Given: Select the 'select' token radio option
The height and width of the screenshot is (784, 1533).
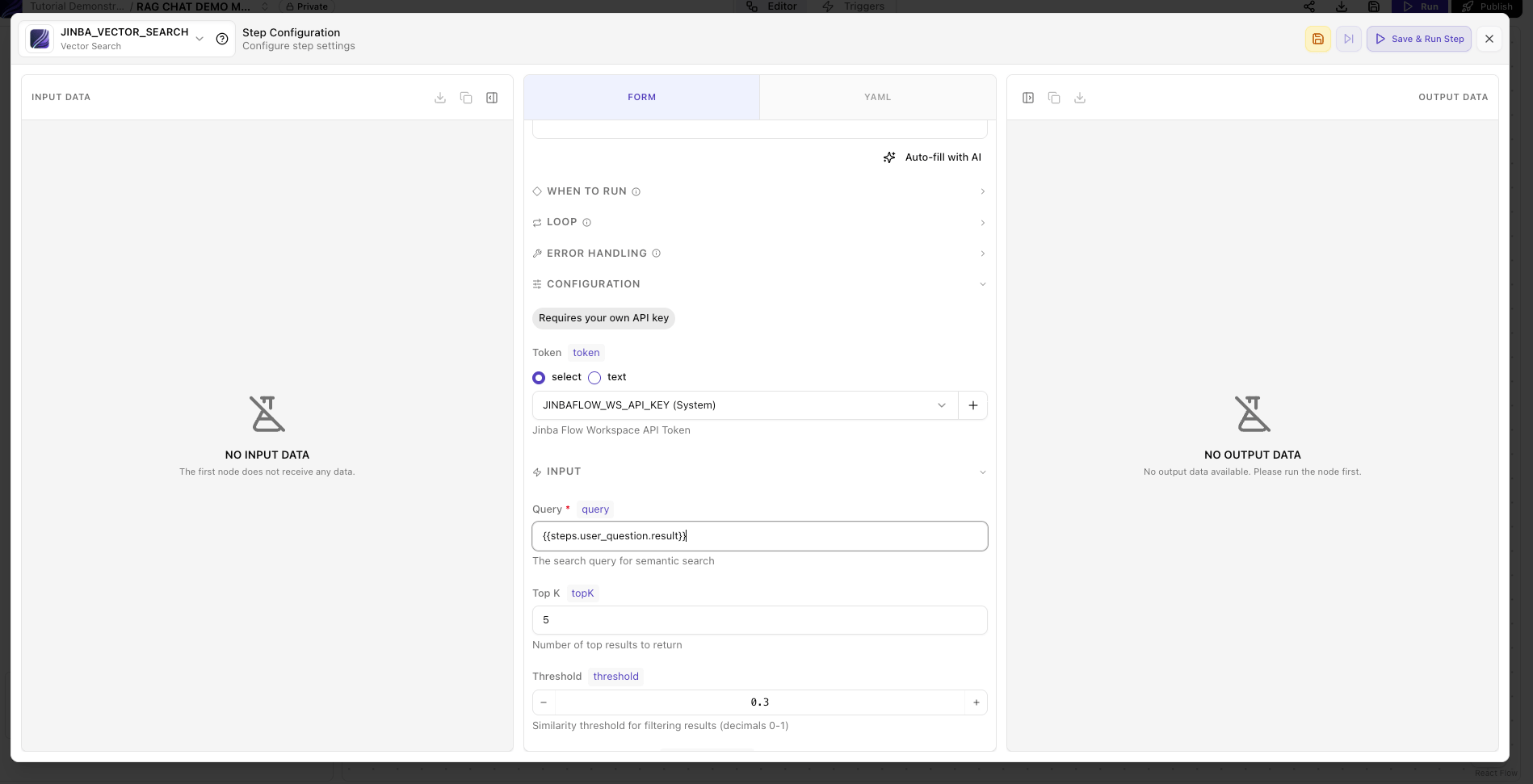Looking at the screenshot, I should pos(539,378).
